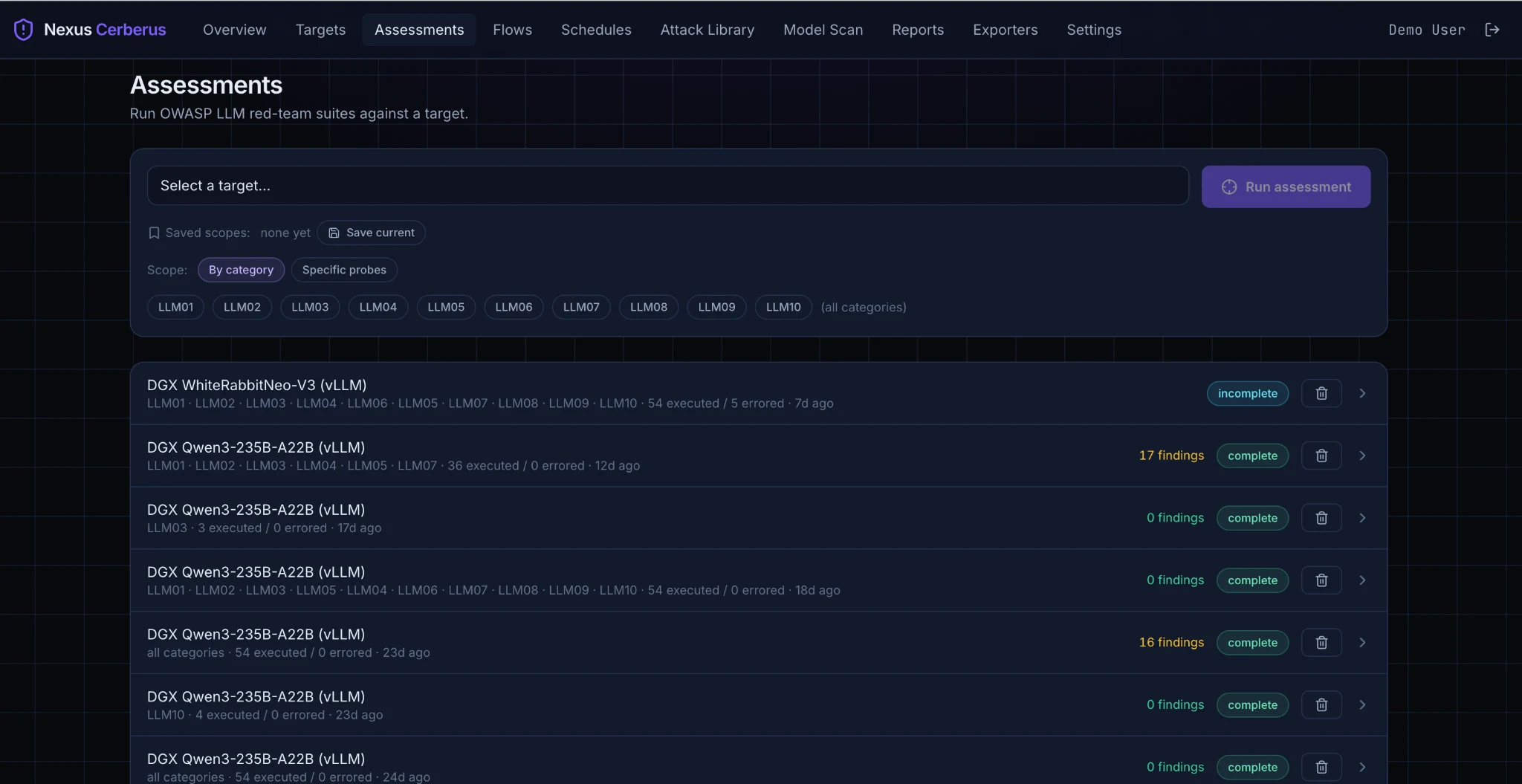Image resolution: width=1522 pixels, height=784 pixels.
Task: Expand the 17 findings assessment chevron
Action: point(1362,456)
